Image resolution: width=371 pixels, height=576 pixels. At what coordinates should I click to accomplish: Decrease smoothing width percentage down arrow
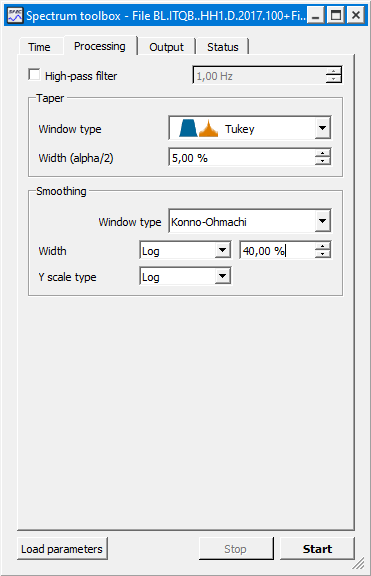pyautogui.click(x=323, y=254)
